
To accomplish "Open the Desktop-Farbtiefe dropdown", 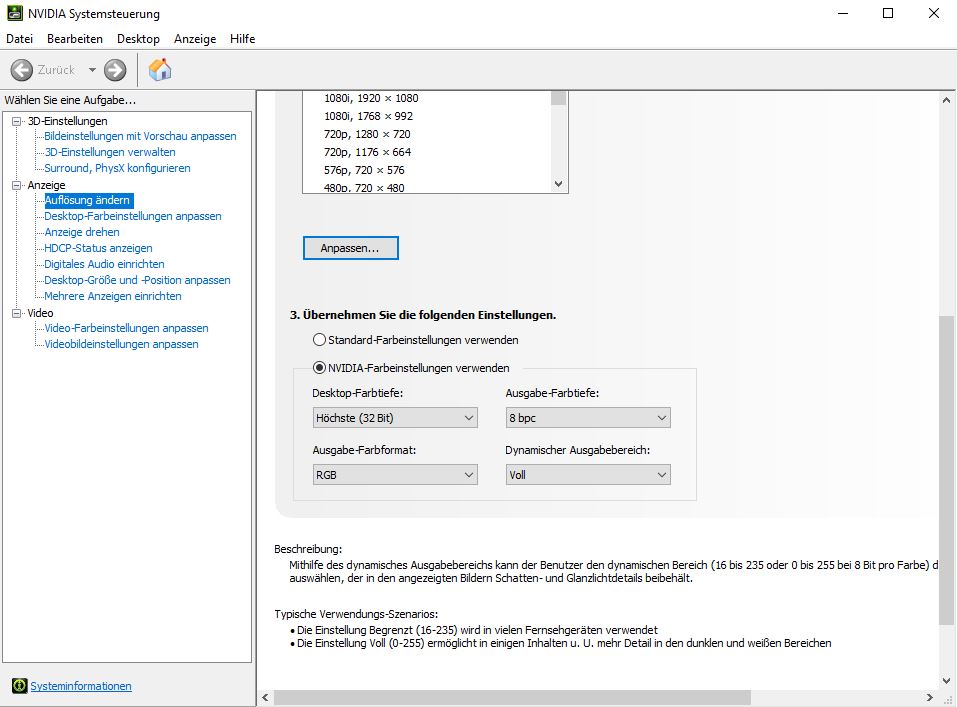I will 395,418.
